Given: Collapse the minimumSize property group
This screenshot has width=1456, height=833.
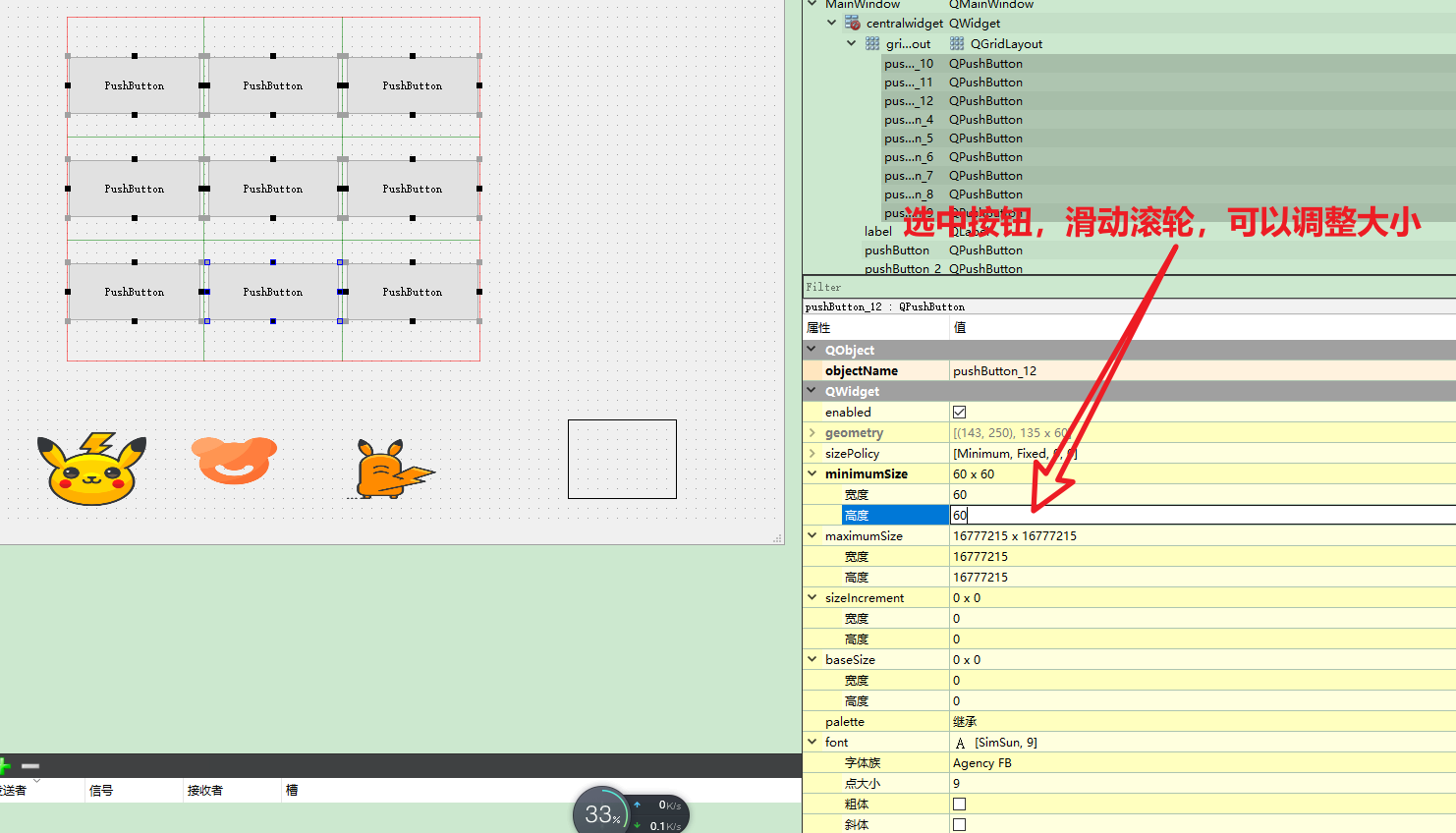Looking at the screenshot, I should (x=812, y=473).
